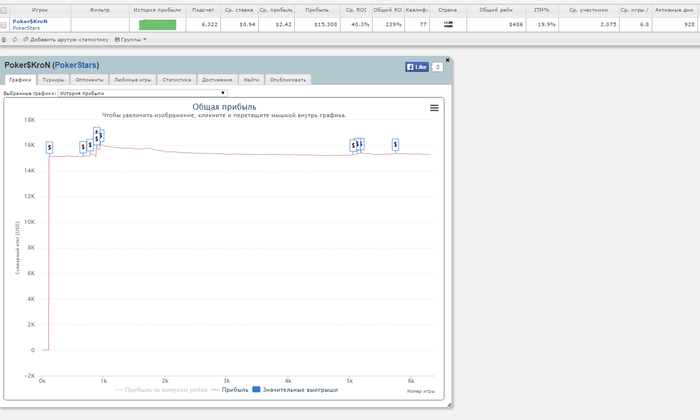700x420 pixels.
Task: Click 'Добавить другую статистику' link
Action: tap(66, 40)
